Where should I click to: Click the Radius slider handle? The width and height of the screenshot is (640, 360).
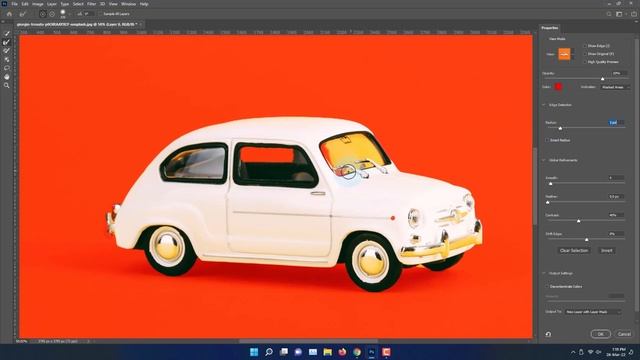[x=560, y=128]
